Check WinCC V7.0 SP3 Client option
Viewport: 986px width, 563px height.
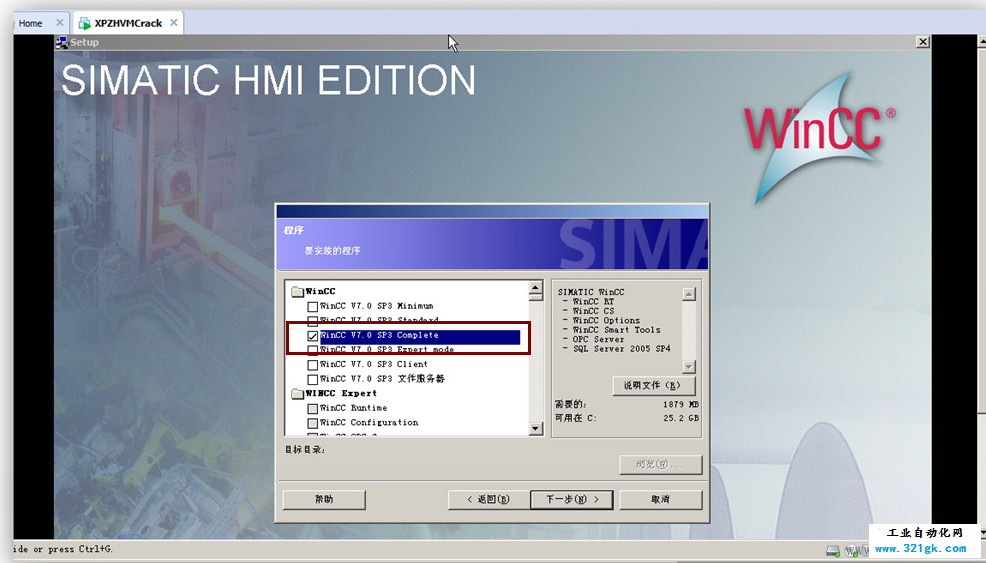pyautogui.click(x=313, y=365)
